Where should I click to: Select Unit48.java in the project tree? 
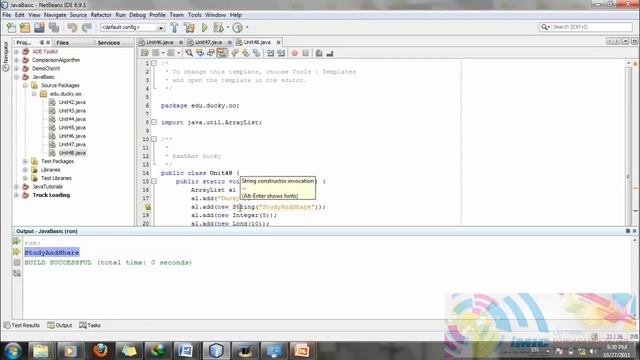pyautogui.click(x=72, y=153)
